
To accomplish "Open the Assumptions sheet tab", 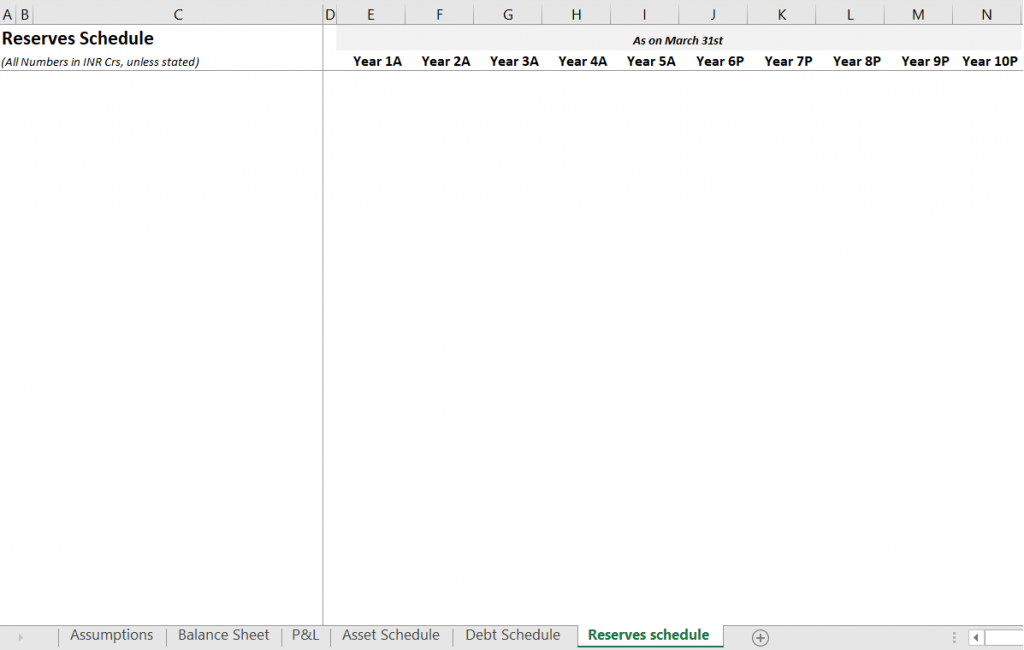I will click(111, 635).
